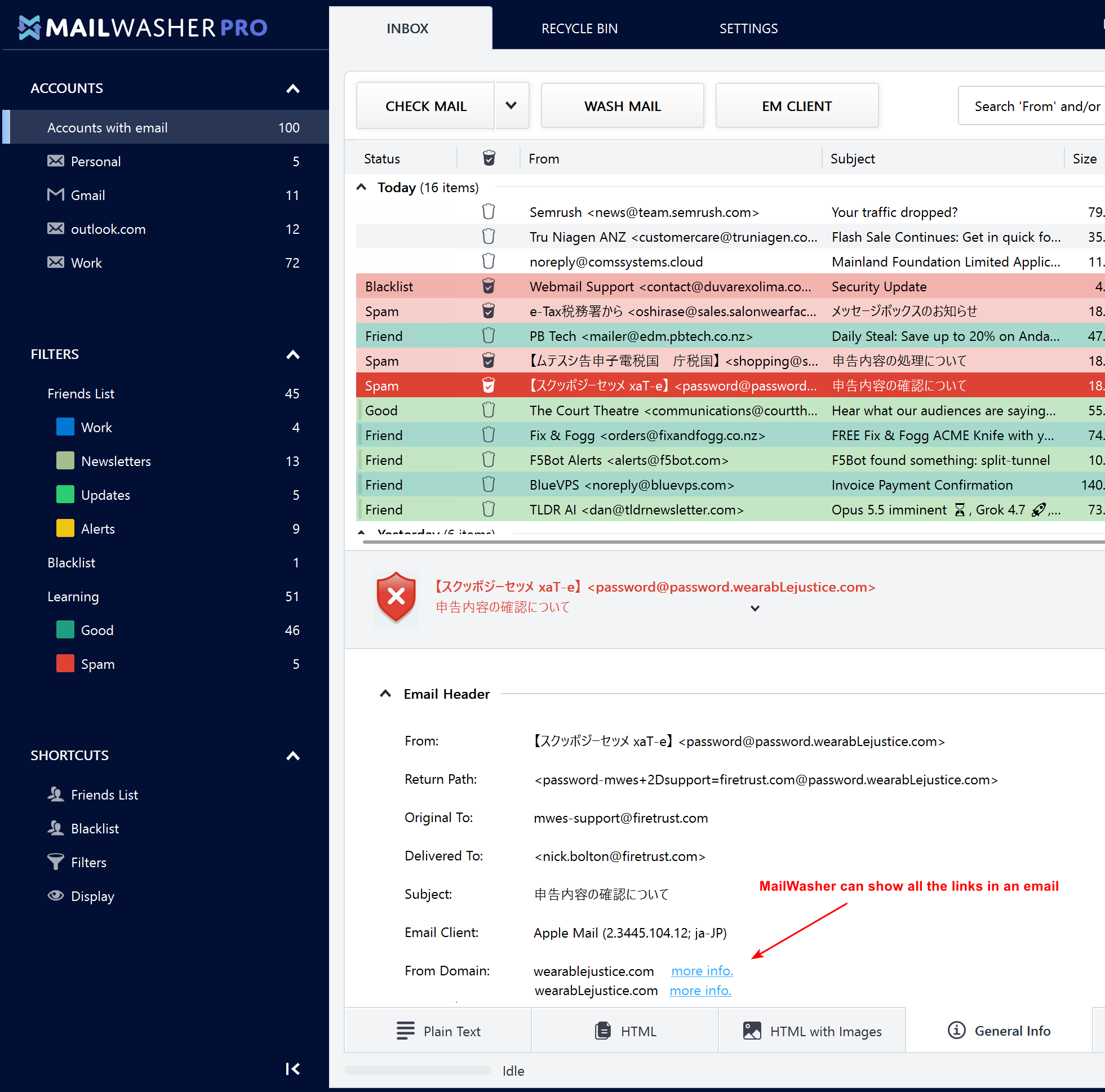Switch preview to General Info tab
The width and height of the screenshot is (1105, 1092).
(x=999, y=1030)
